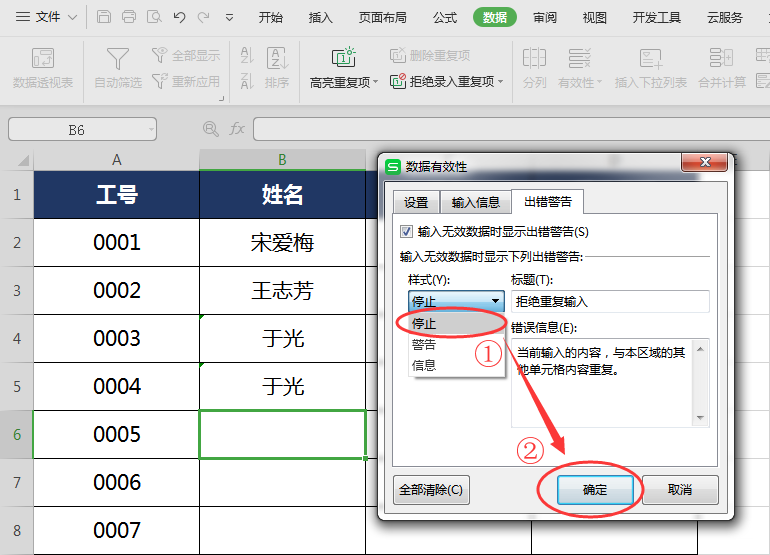Select 出错警告 tab in dialog
770x555 pixels.
point(548,201)
